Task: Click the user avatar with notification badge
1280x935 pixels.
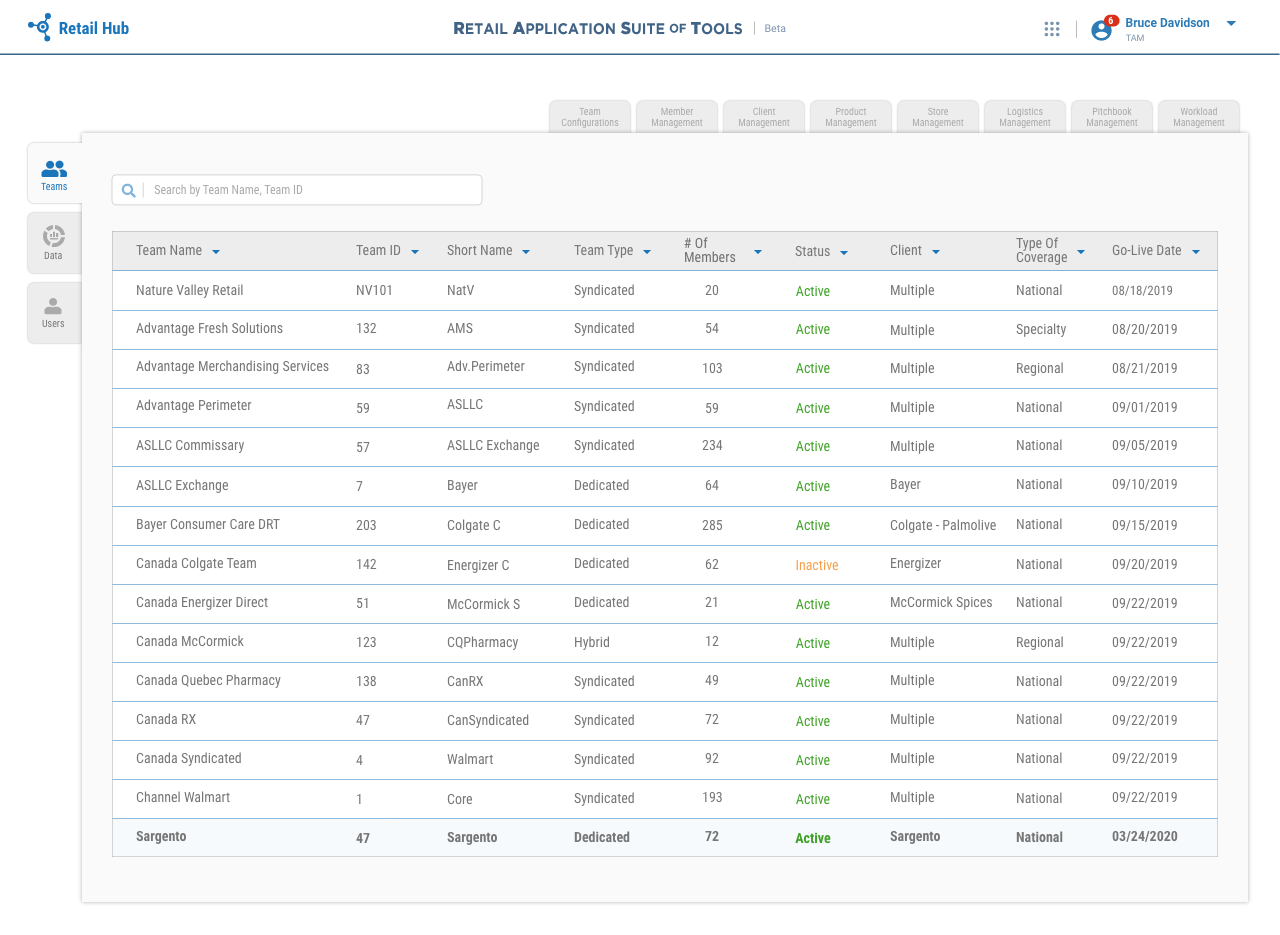Action: point(1102,29)
